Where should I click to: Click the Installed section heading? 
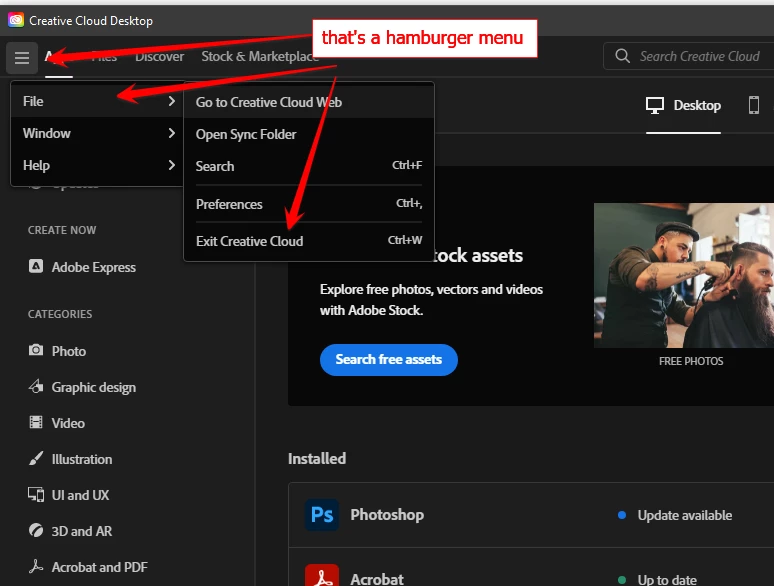[317, 458]
